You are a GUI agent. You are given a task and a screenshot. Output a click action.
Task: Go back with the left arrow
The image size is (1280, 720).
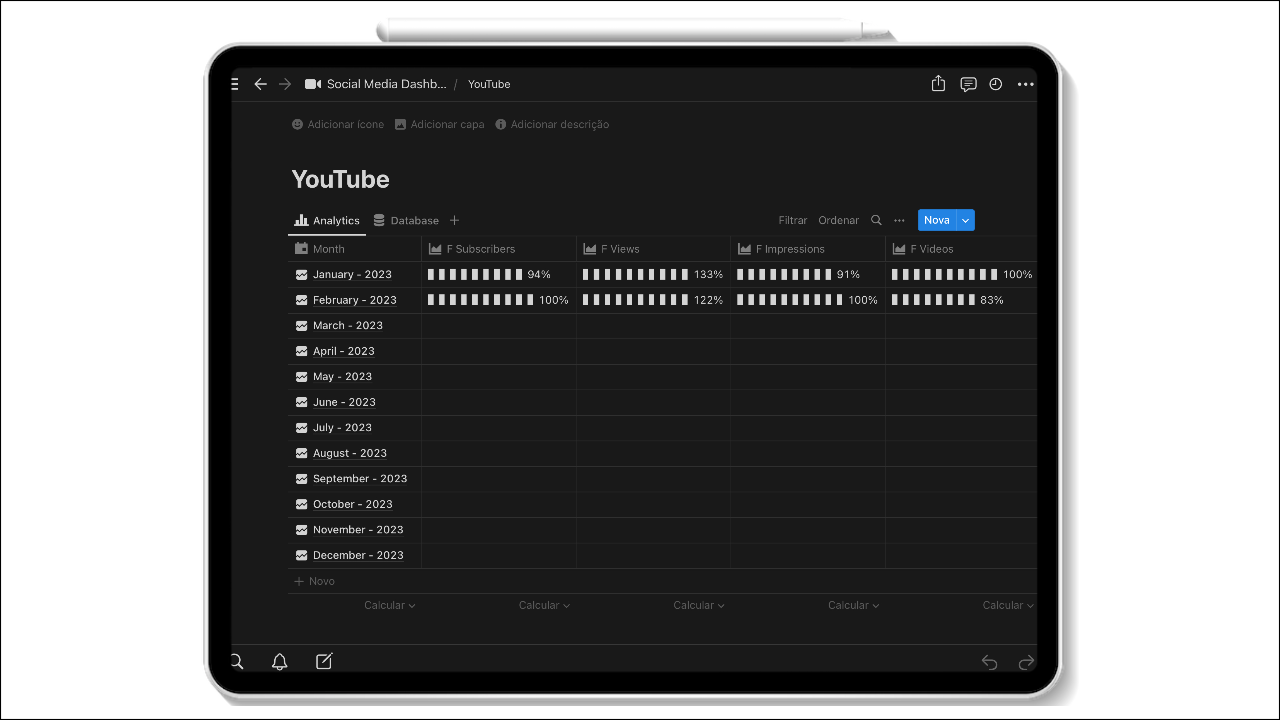[260, 84]
